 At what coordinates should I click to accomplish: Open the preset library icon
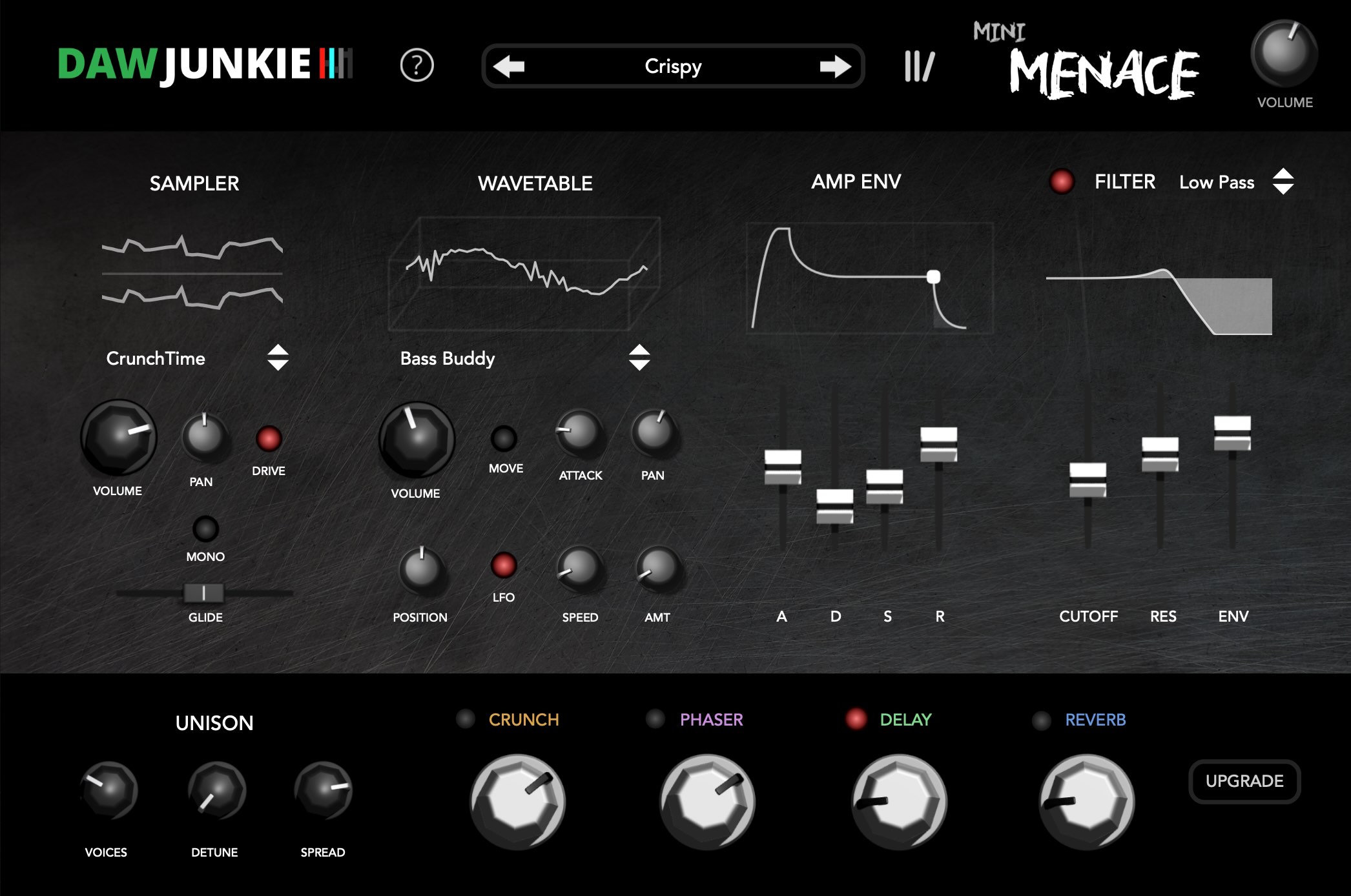click(920, 66)
